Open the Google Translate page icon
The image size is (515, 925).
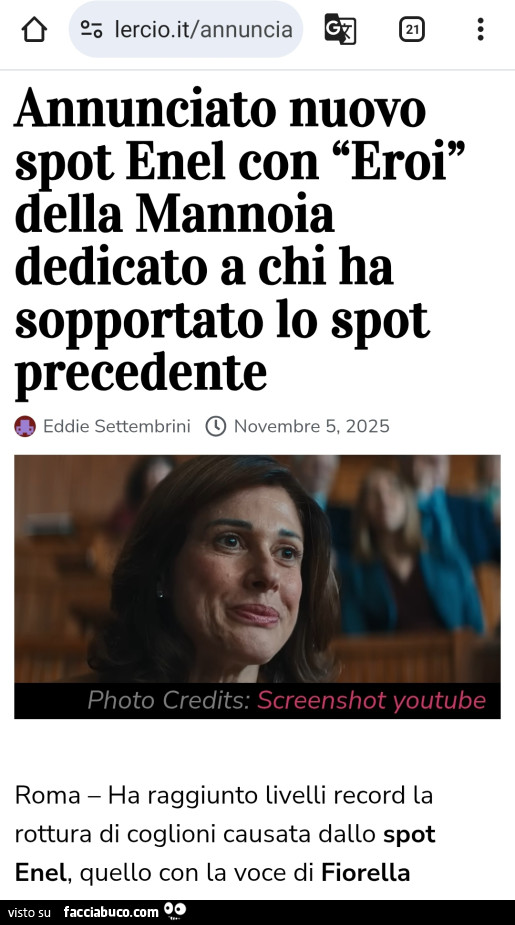pos(340,29)
